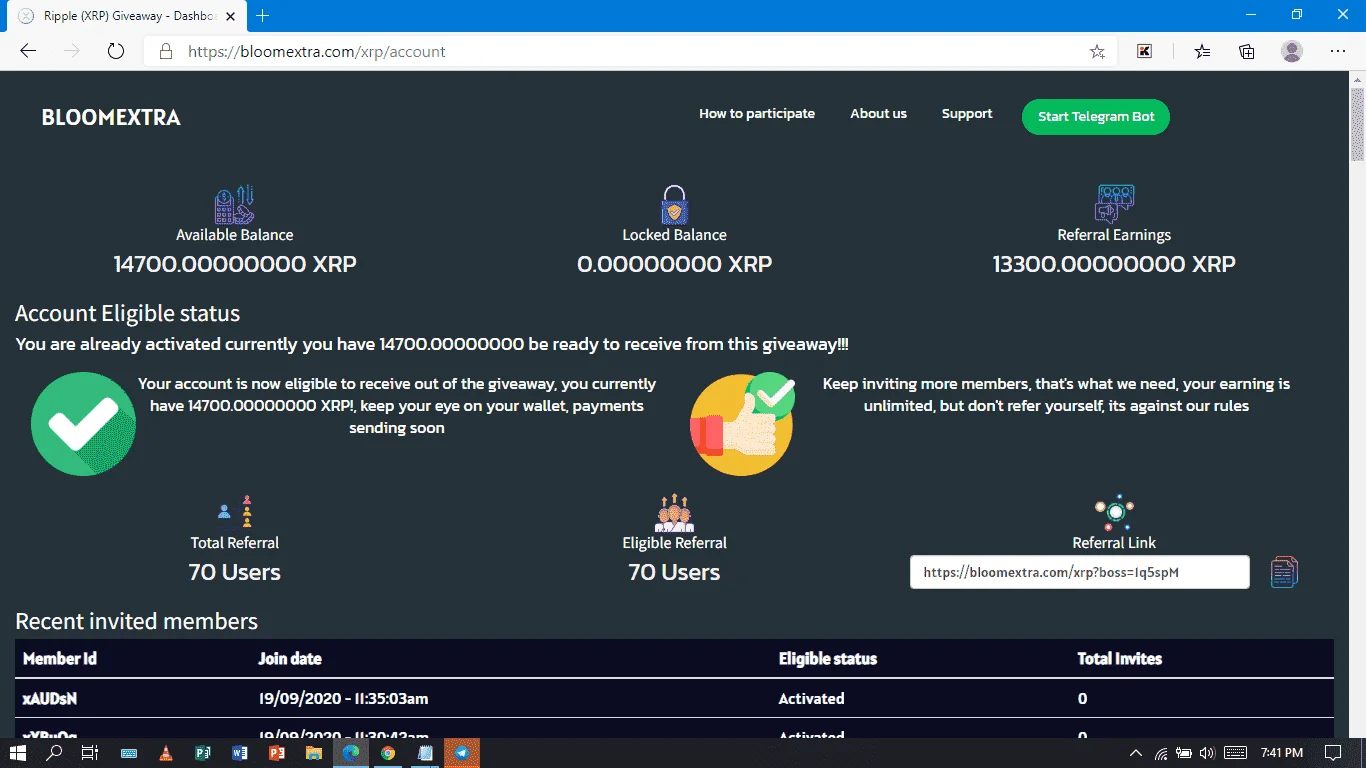Open the browser profile menu
The height and width of the screenshot is (768, 1366).
pos(1292,52)
